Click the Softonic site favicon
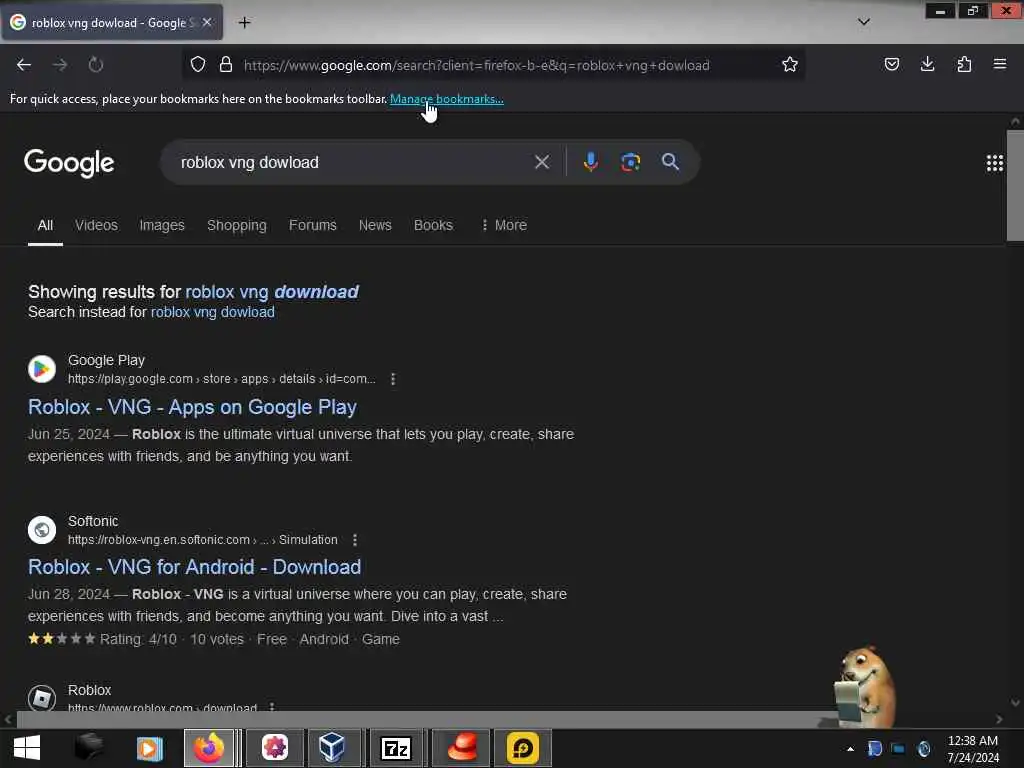1024x768 pixels. 42,530
